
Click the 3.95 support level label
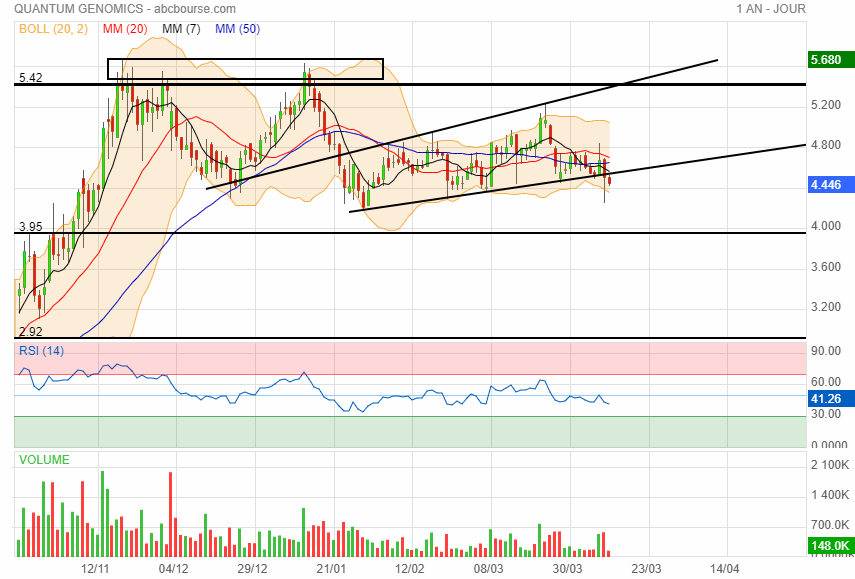31,227
